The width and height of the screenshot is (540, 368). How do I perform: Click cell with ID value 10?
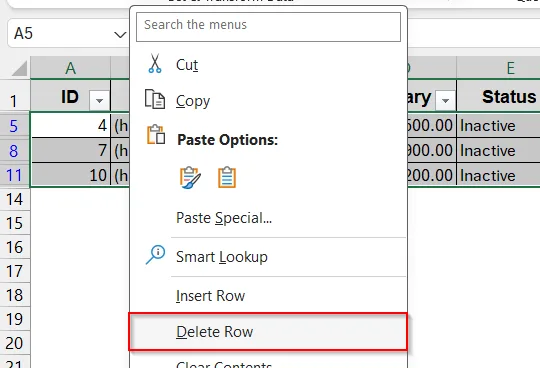tap(71, 175)
